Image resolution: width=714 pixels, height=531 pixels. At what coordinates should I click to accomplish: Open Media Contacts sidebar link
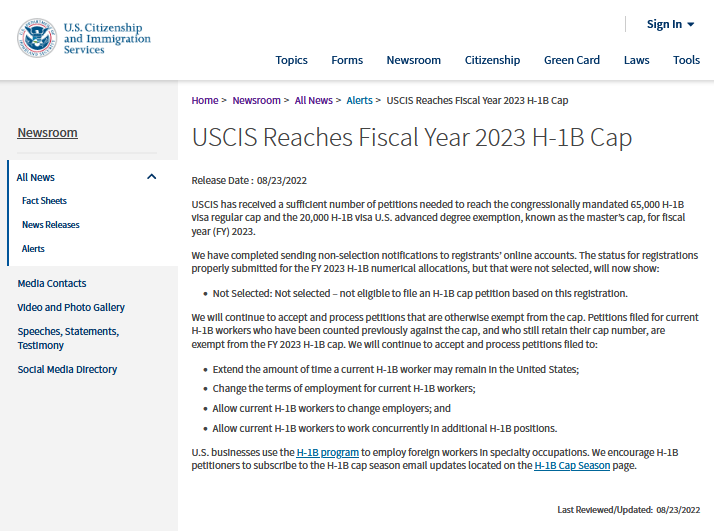pos(52,283)
